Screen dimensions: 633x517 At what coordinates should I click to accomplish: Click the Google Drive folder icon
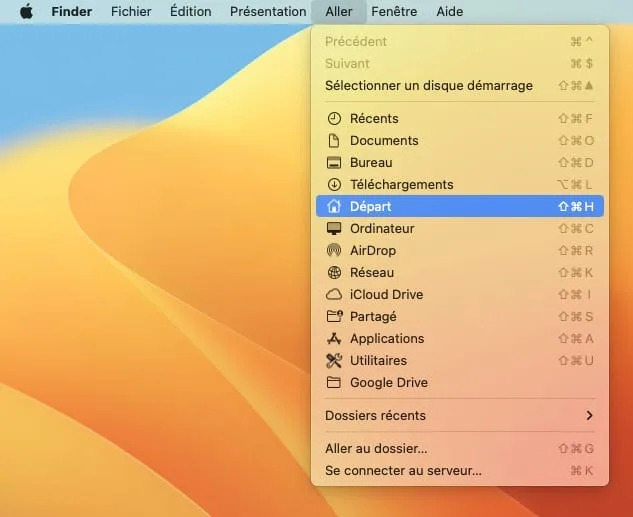coord(334,382)
